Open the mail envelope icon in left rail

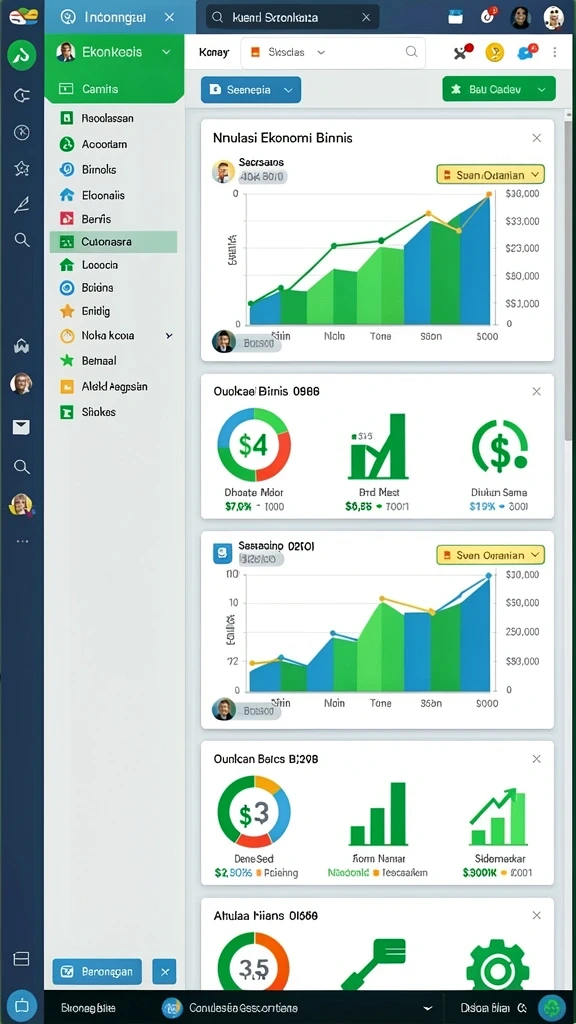point(22,428)
